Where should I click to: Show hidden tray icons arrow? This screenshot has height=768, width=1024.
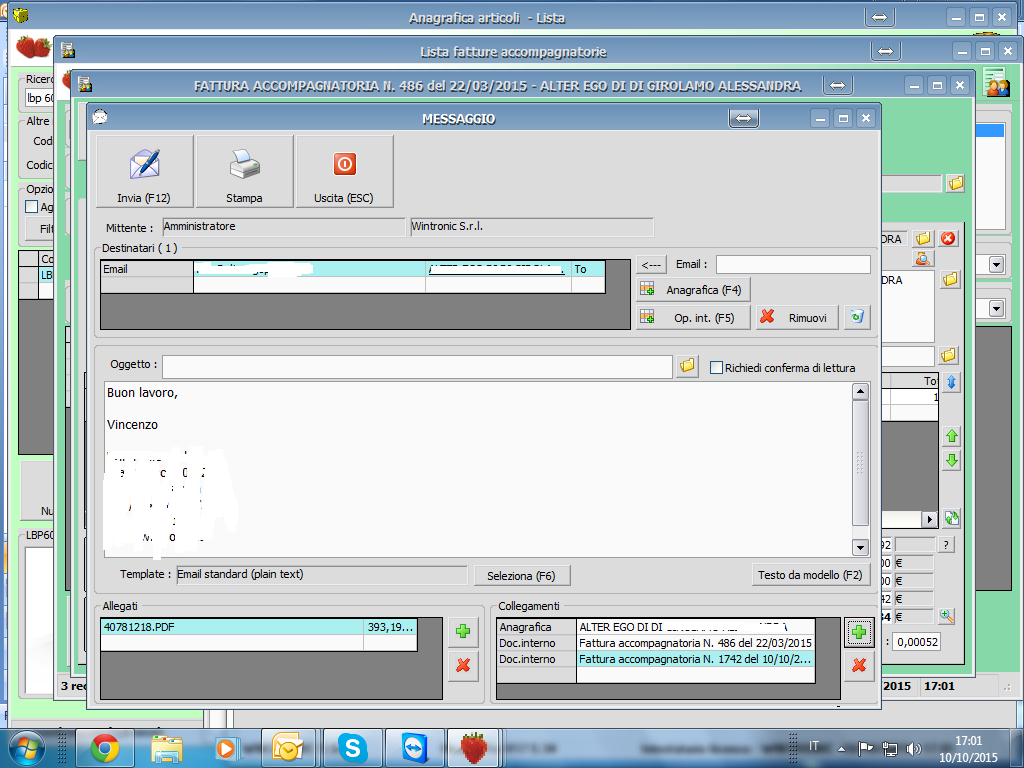point(842,748)
